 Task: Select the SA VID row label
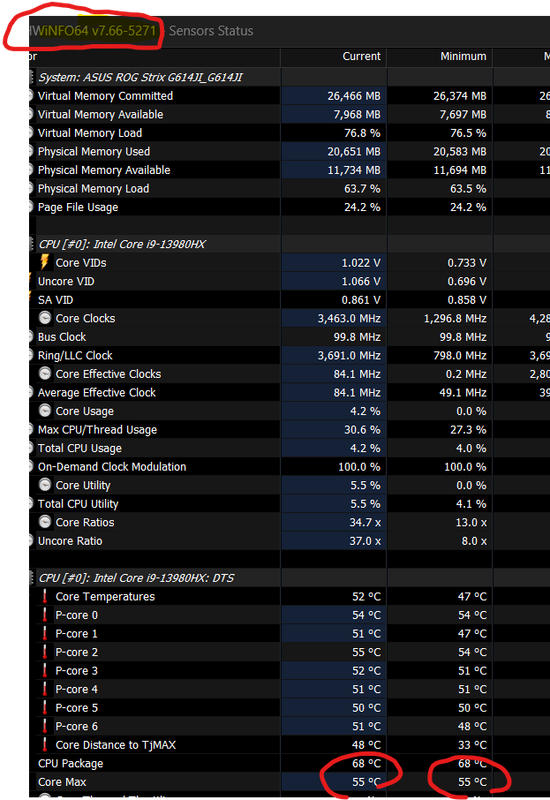pos(55,300)
